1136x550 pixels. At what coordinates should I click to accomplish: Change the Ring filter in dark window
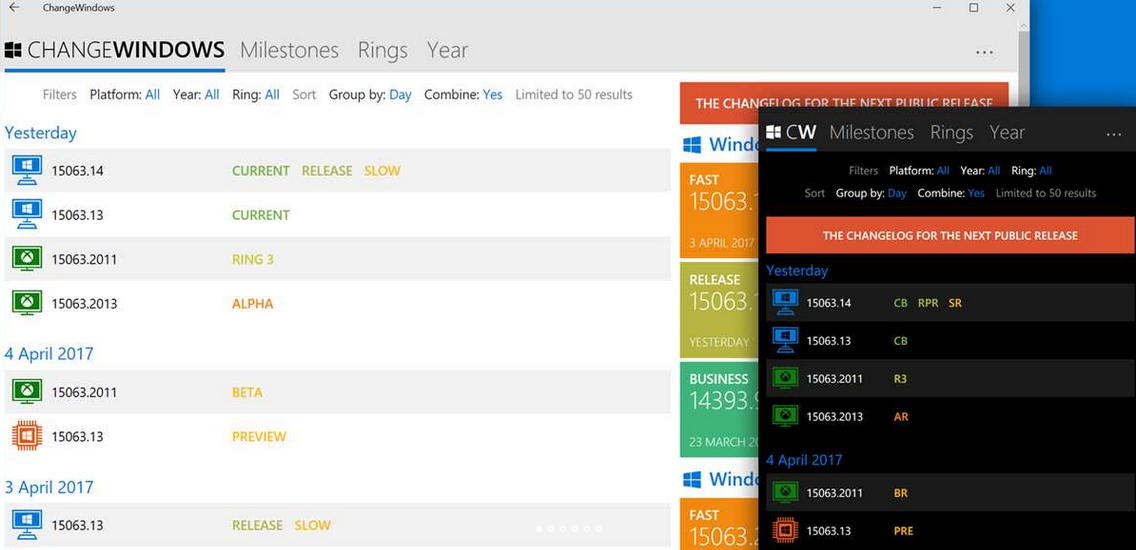1031,171
